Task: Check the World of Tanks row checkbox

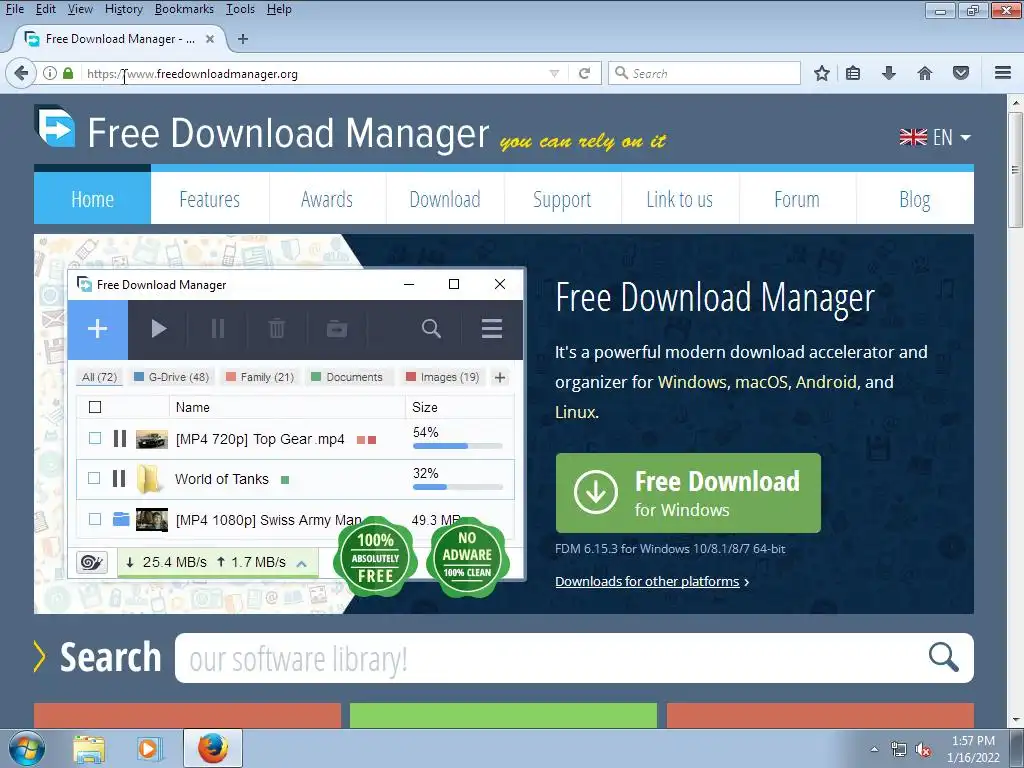Action: 94,479
